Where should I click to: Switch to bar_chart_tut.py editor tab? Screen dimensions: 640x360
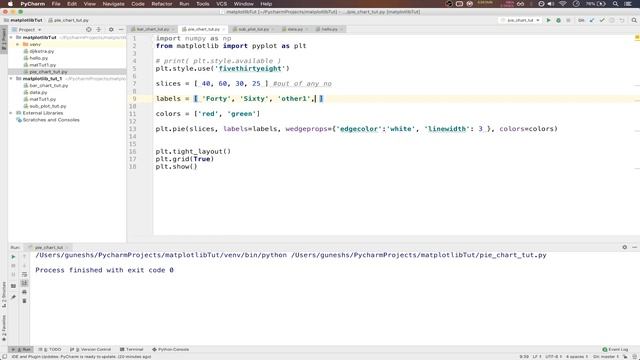(x=153, y=29)
